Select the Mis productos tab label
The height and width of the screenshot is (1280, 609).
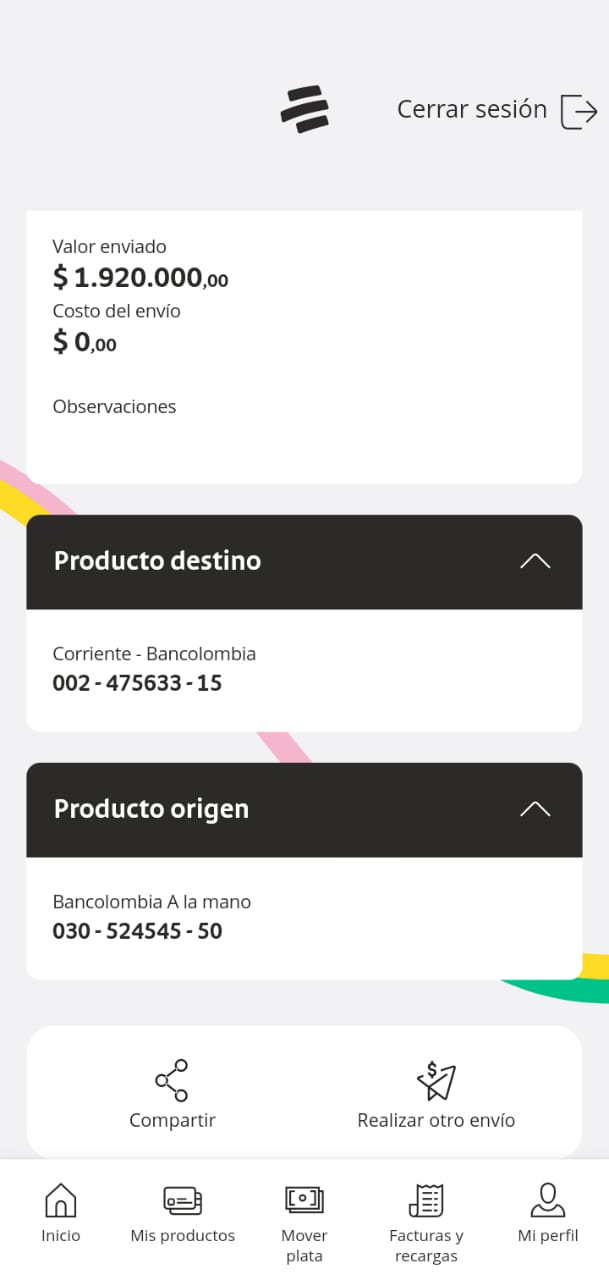183,1236
